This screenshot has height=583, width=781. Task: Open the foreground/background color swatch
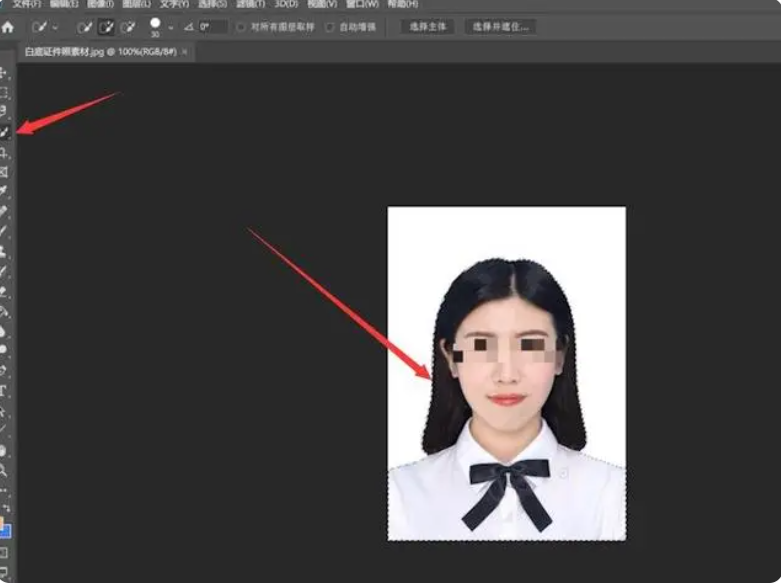5,529
